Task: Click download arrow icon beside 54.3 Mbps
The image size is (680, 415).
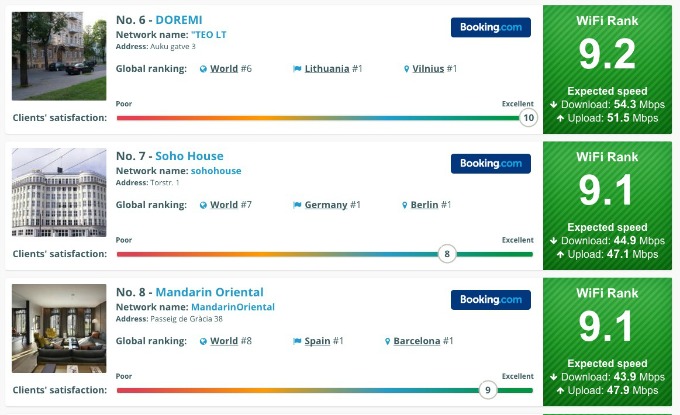Action: [x=553, y=105]
